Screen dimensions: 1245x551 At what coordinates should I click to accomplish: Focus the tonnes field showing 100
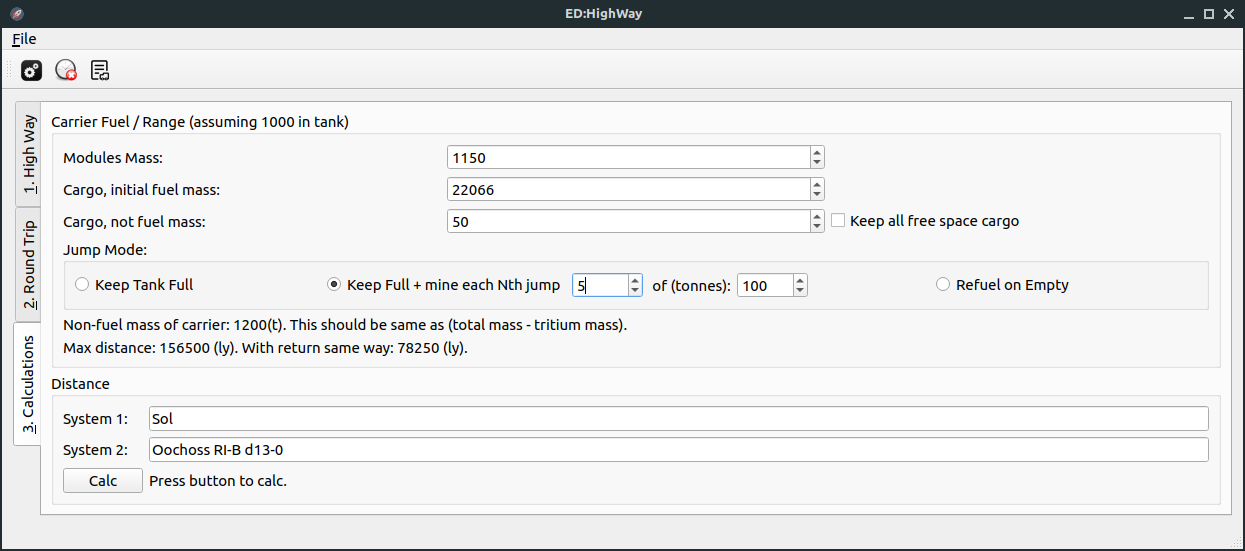(765, 286)
